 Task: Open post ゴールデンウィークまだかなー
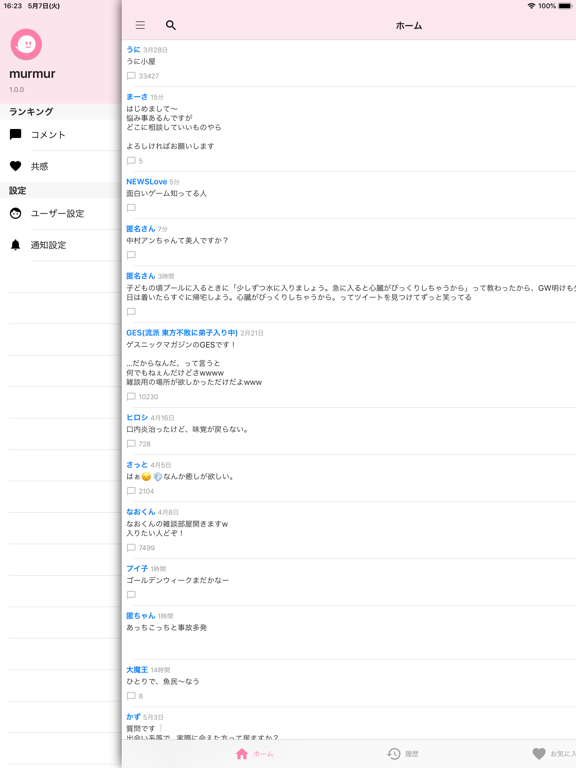(178, 580)
